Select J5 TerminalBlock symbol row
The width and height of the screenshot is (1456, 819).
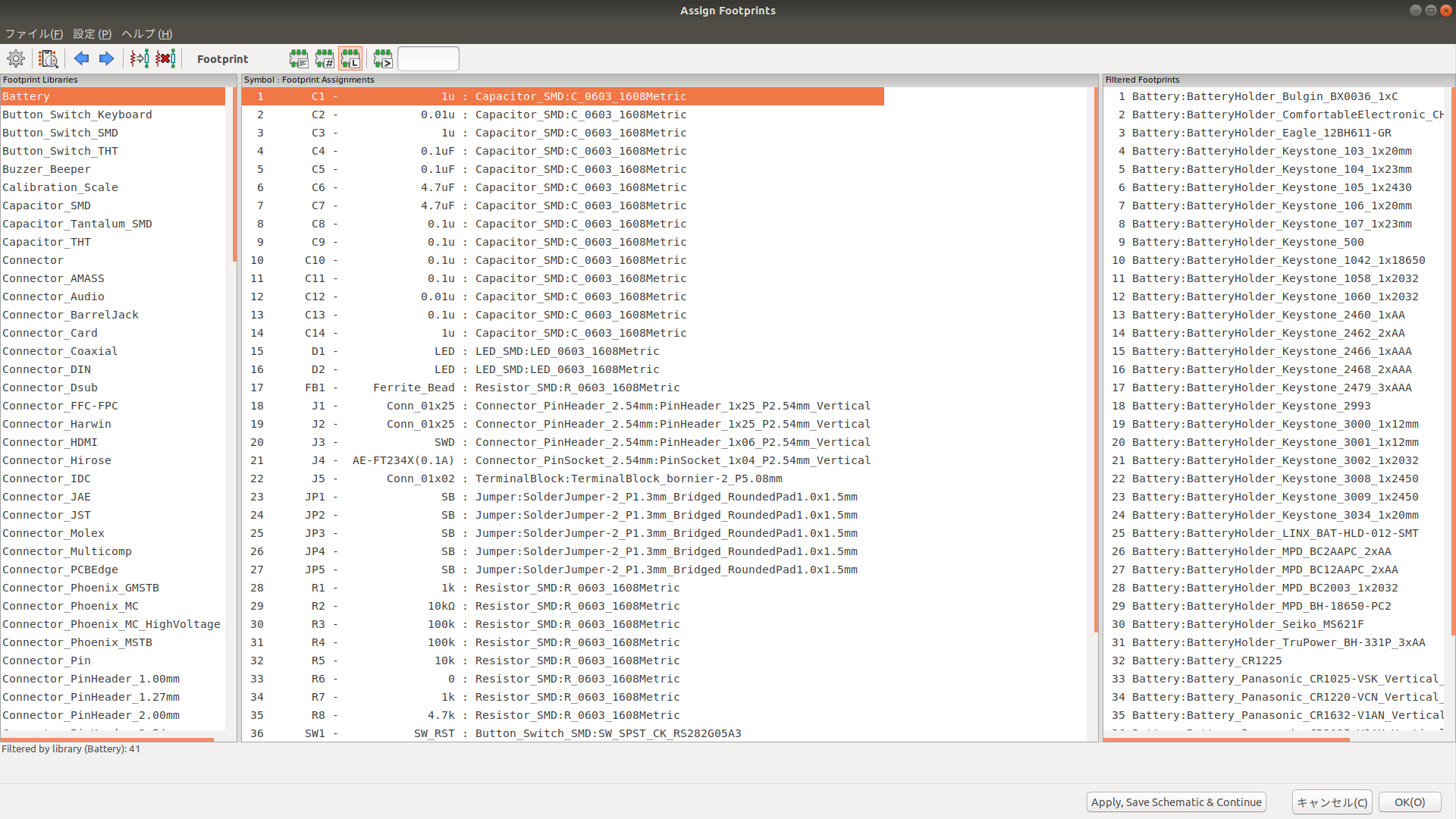click(563, 479)
